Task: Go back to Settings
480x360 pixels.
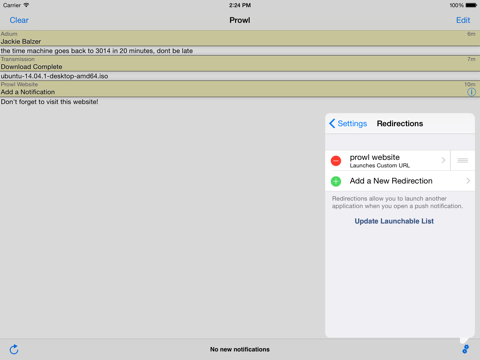Action: point(348,124)
